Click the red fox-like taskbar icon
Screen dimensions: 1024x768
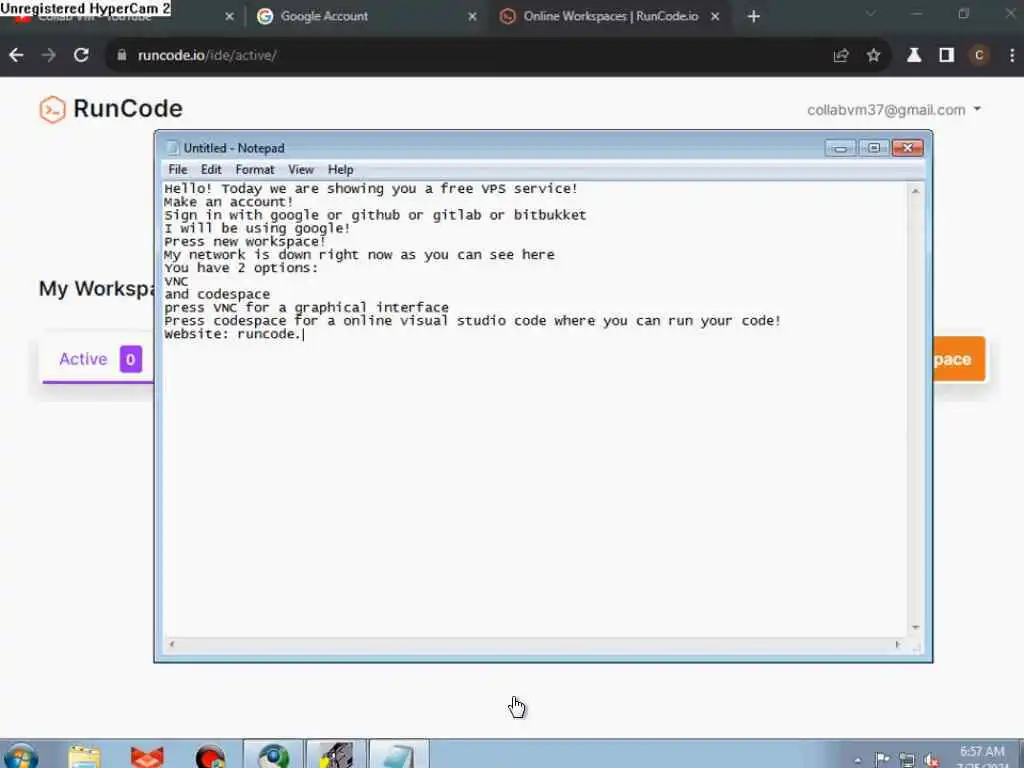click(x=147, y=756)
